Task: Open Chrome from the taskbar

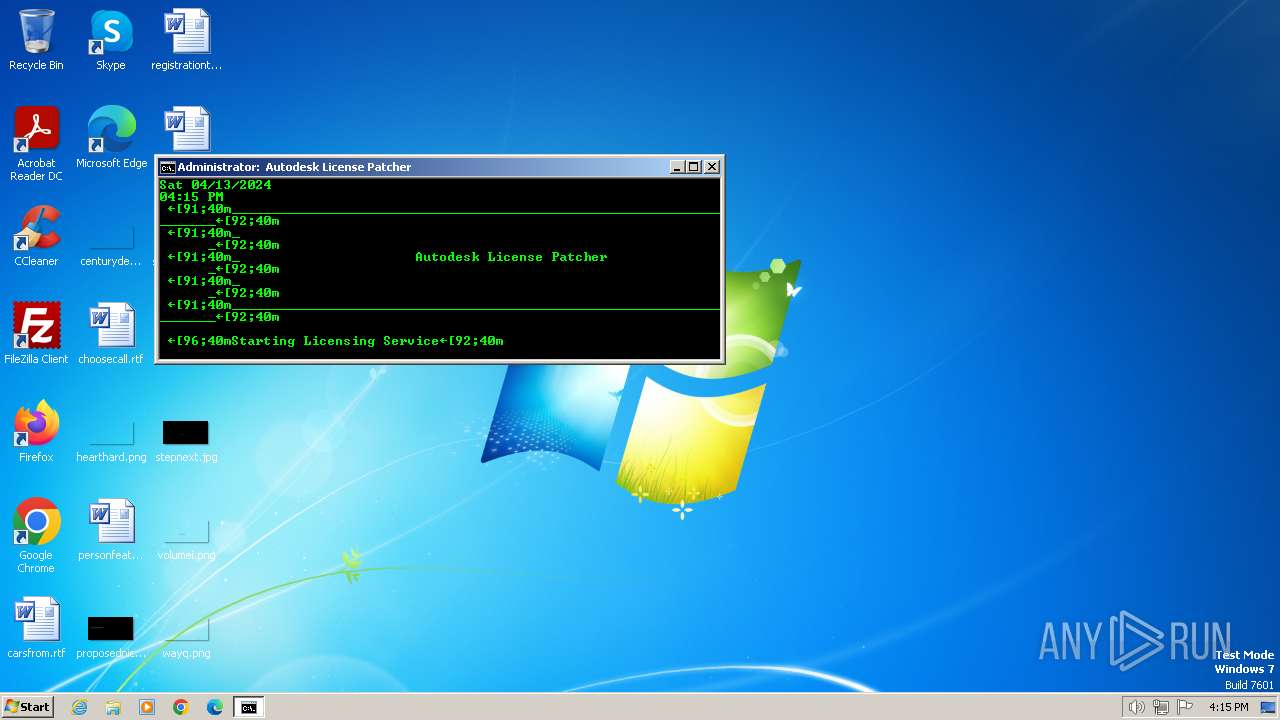Action: (181, 707)
